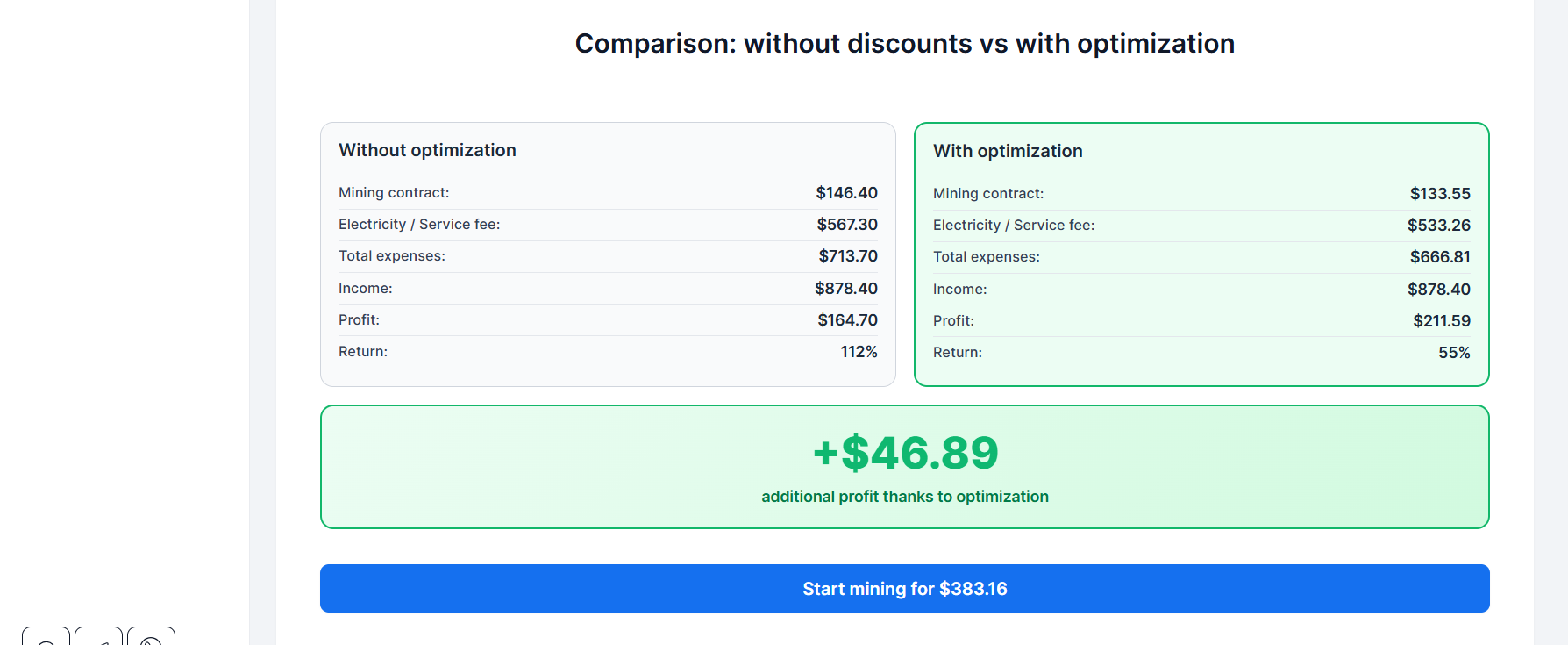Click the Income label in With optimization card

[959, 290]
